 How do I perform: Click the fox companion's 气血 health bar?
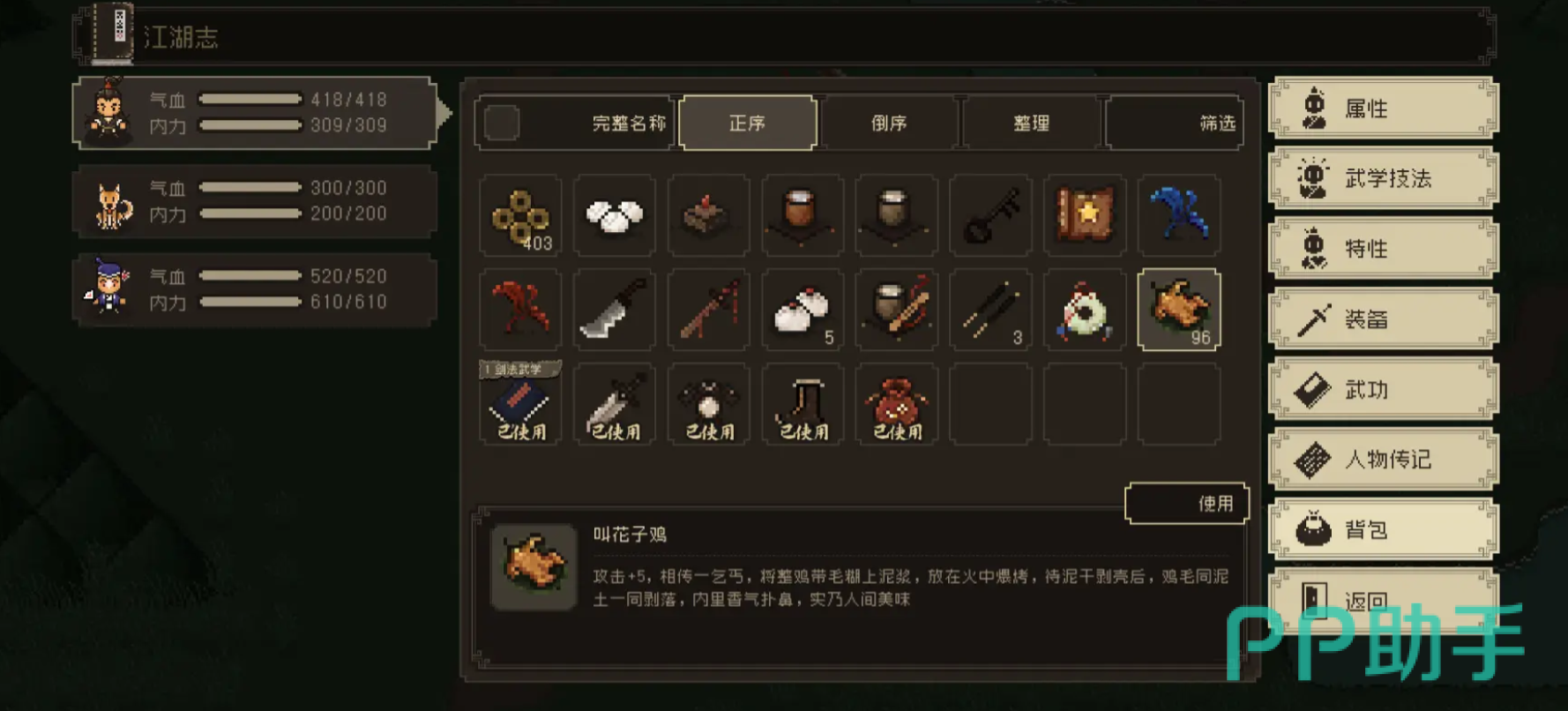pos(250,187)
